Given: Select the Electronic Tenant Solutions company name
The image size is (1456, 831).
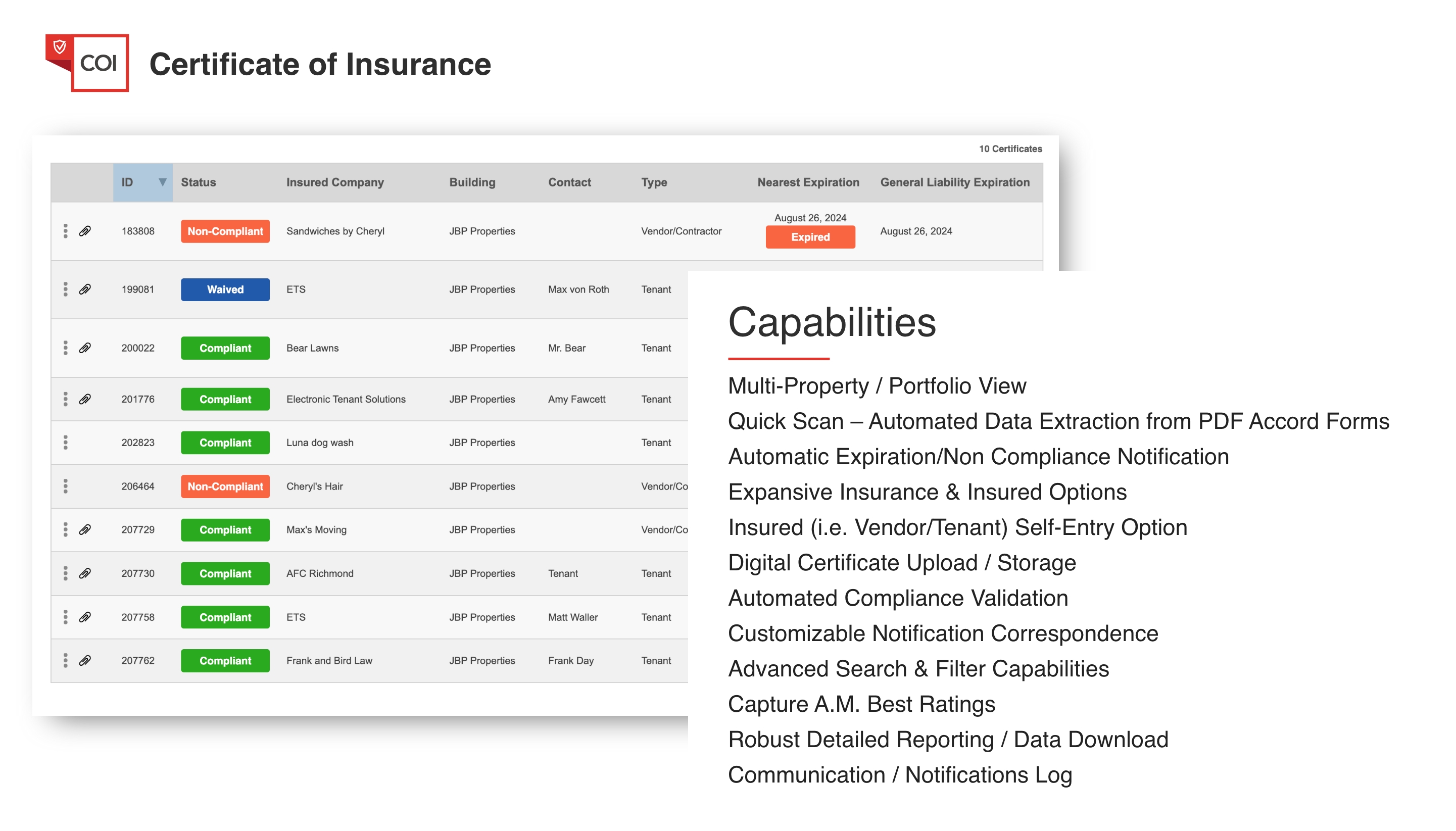Looking at the screenshot, I should pos(346,399).
